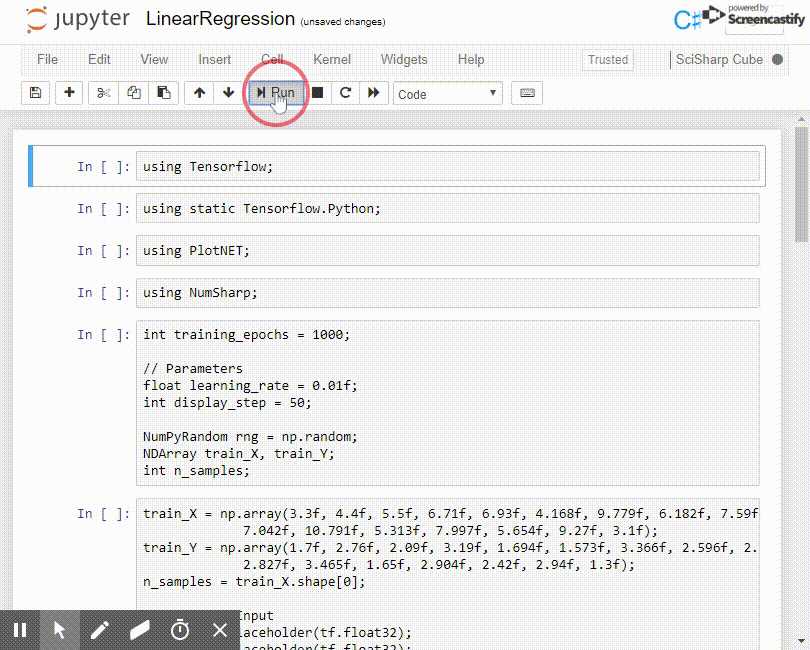This screenshot has width=810, height=650.
Task: Select the Screencastify eraser tool
Action: (139, 630)
